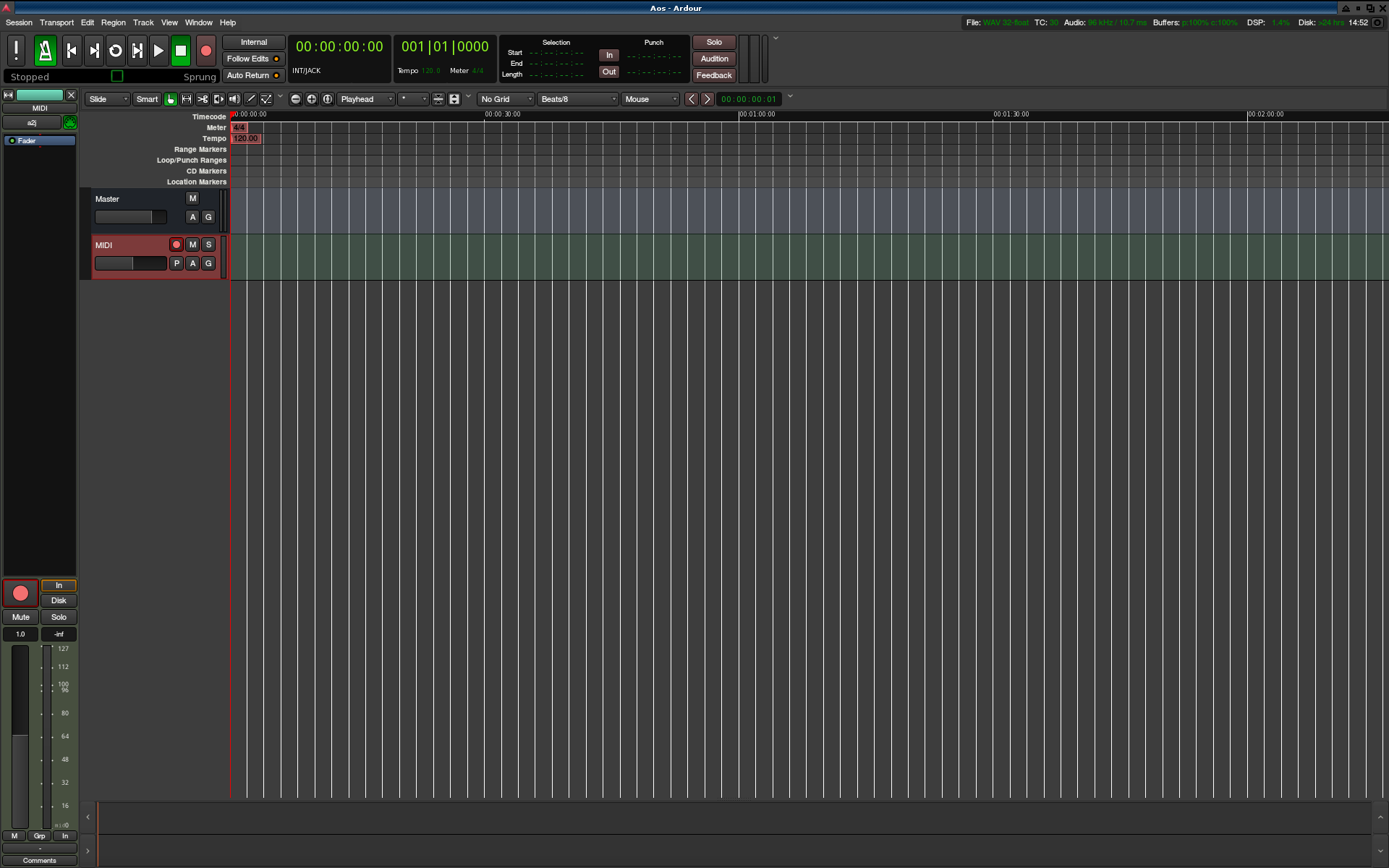Toggle mixer strip width button

9,95
